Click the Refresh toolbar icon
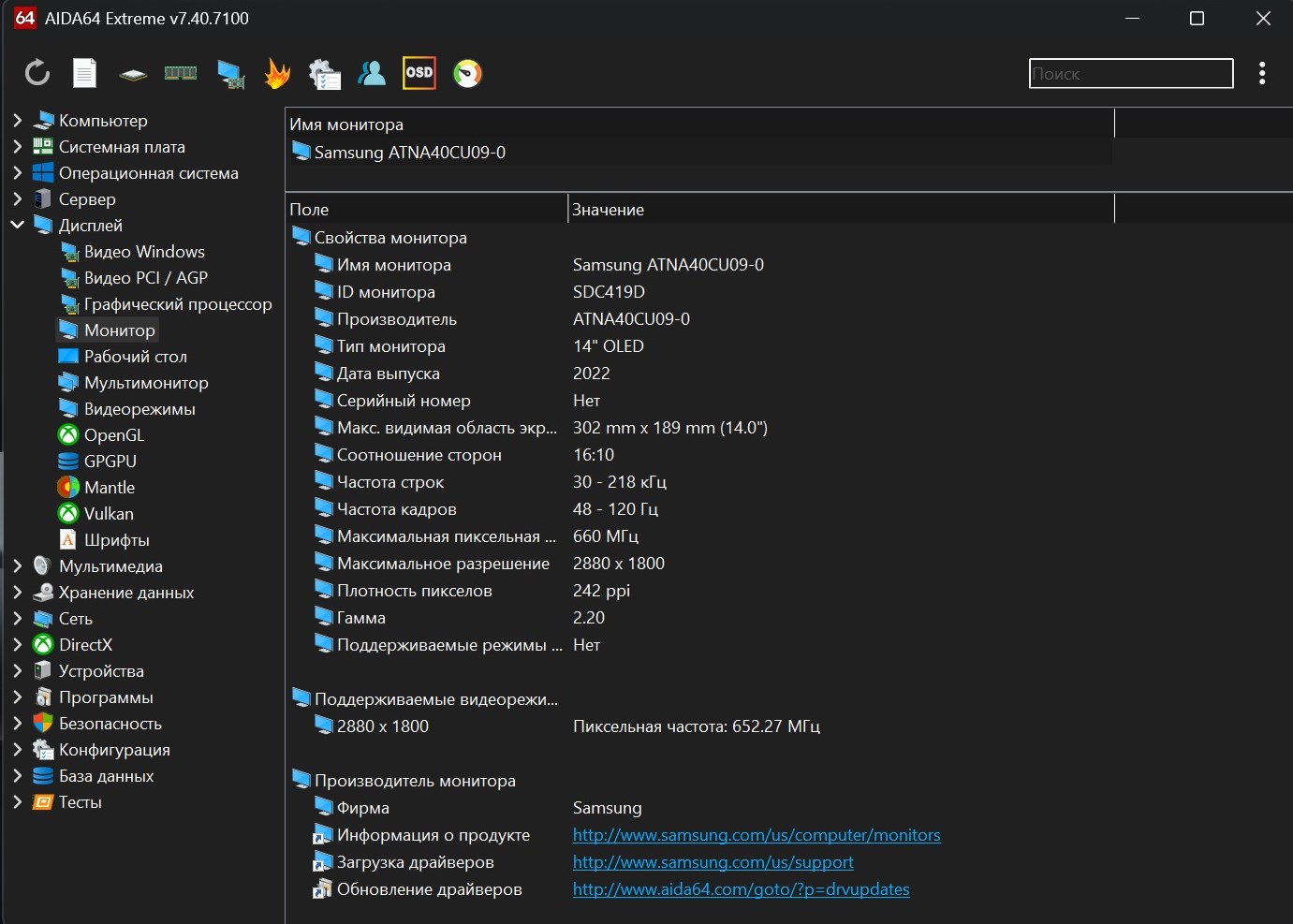Screen dimensions: 1293x924 click(x=37, y=73)
